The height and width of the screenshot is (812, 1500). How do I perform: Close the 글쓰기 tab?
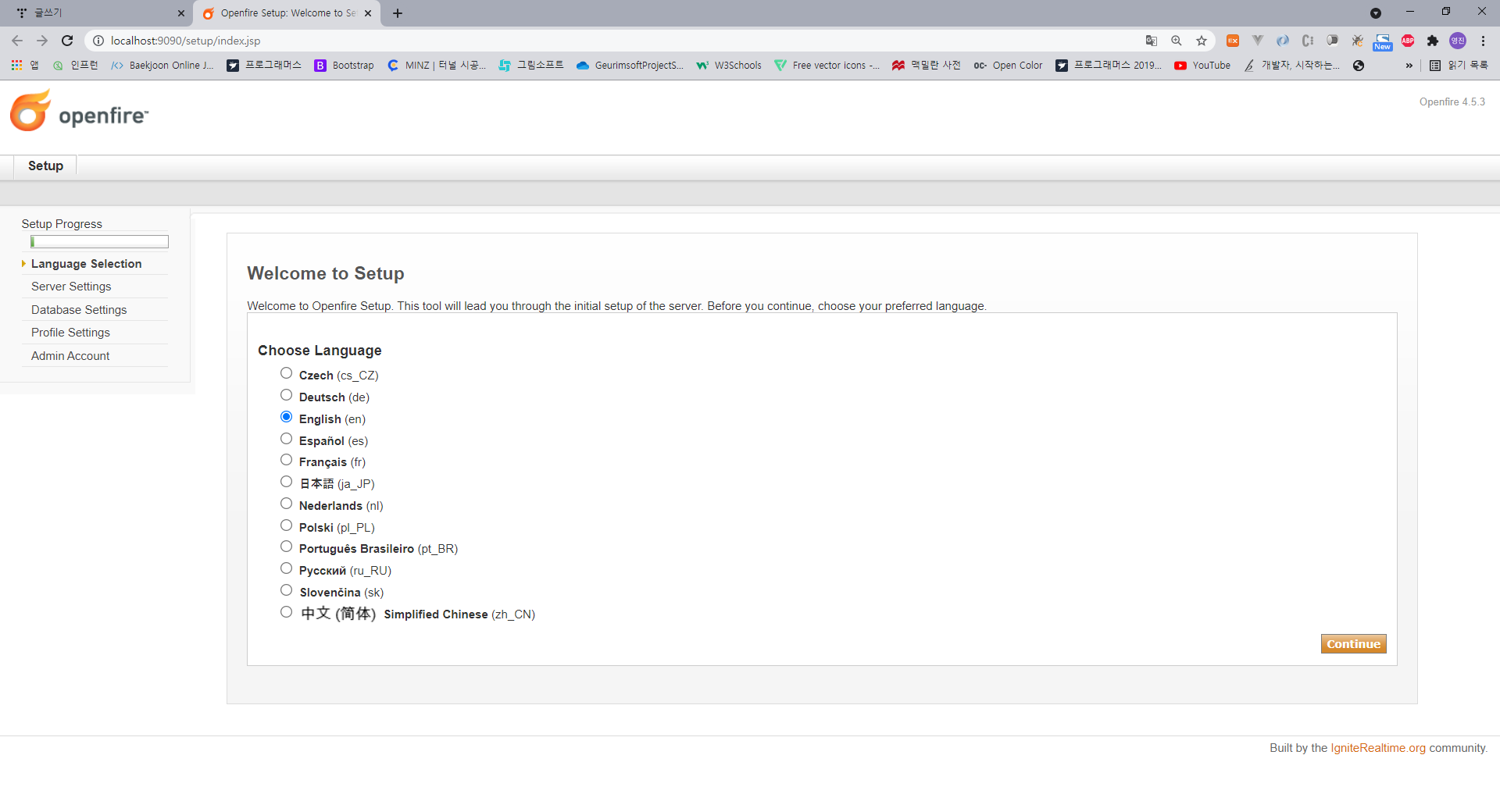[x=181, y=13]
